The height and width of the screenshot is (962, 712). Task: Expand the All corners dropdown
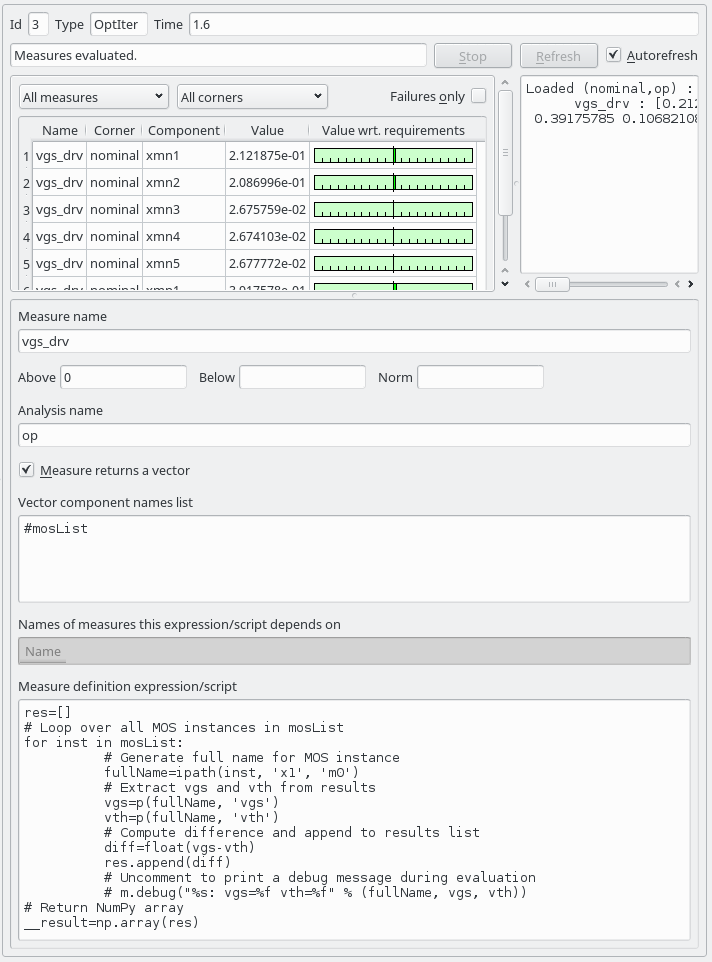[252, 97]
